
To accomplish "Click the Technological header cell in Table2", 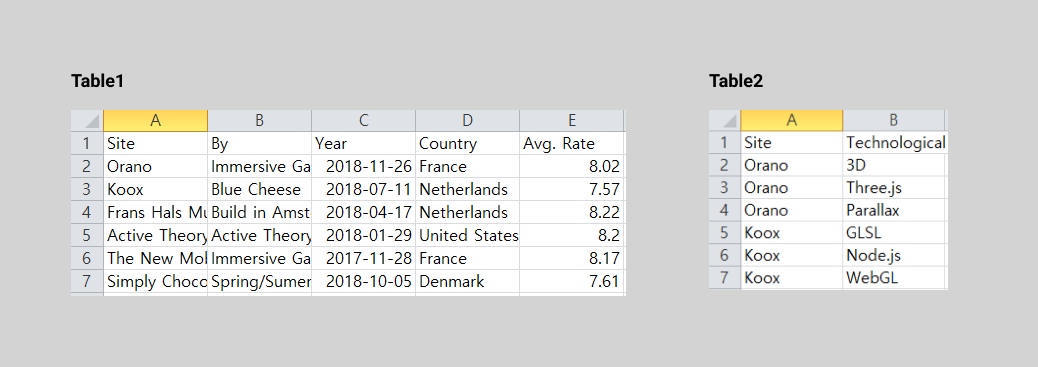I will coord(894,143).
